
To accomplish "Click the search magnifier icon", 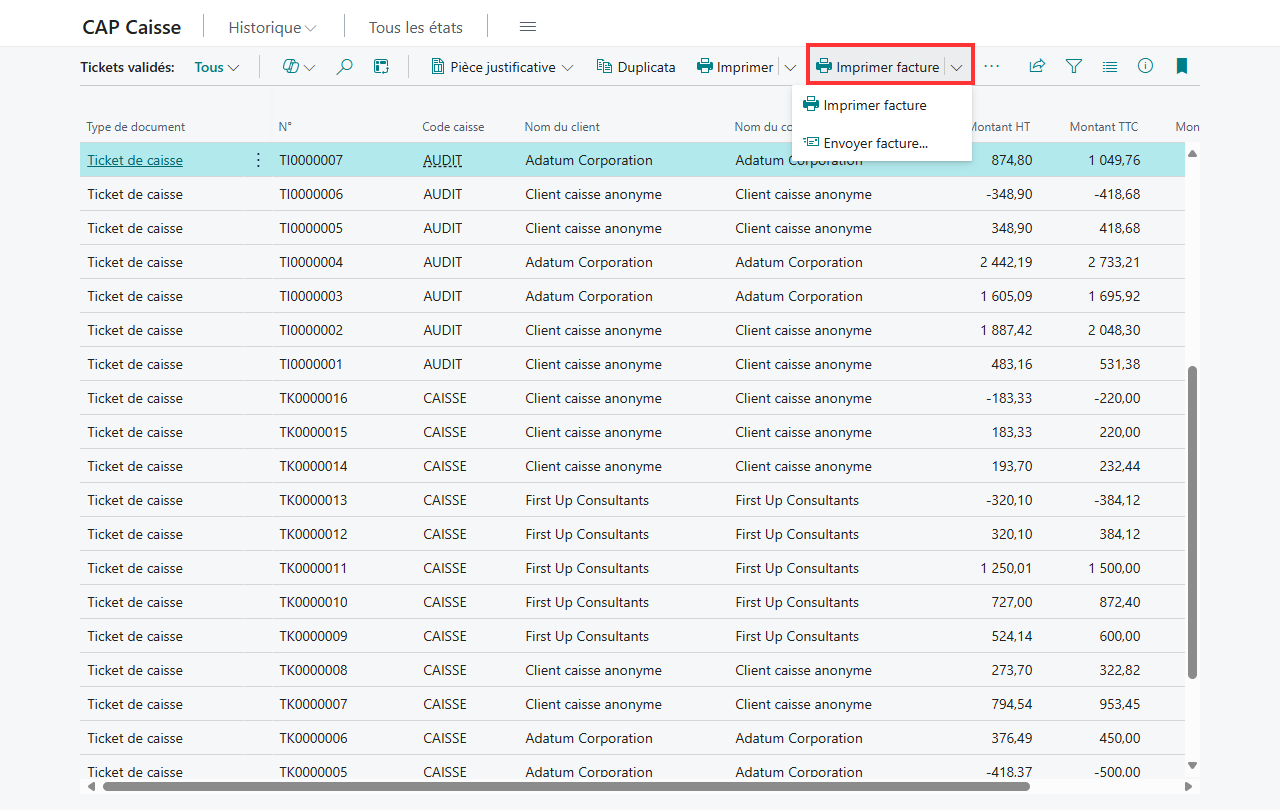I will [x=344, y=67].
